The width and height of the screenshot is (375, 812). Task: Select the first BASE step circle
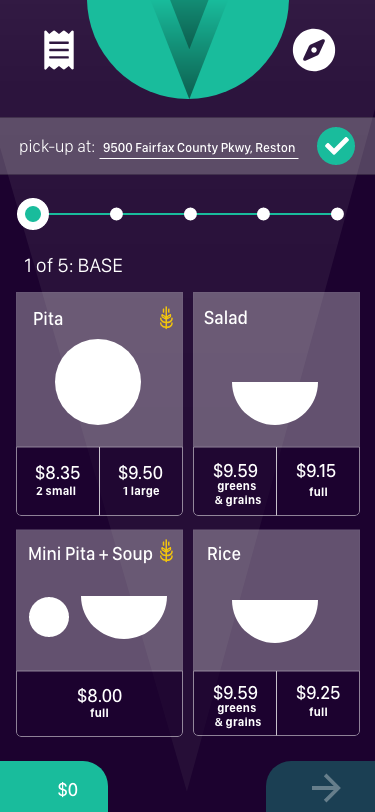click(33, 214)
